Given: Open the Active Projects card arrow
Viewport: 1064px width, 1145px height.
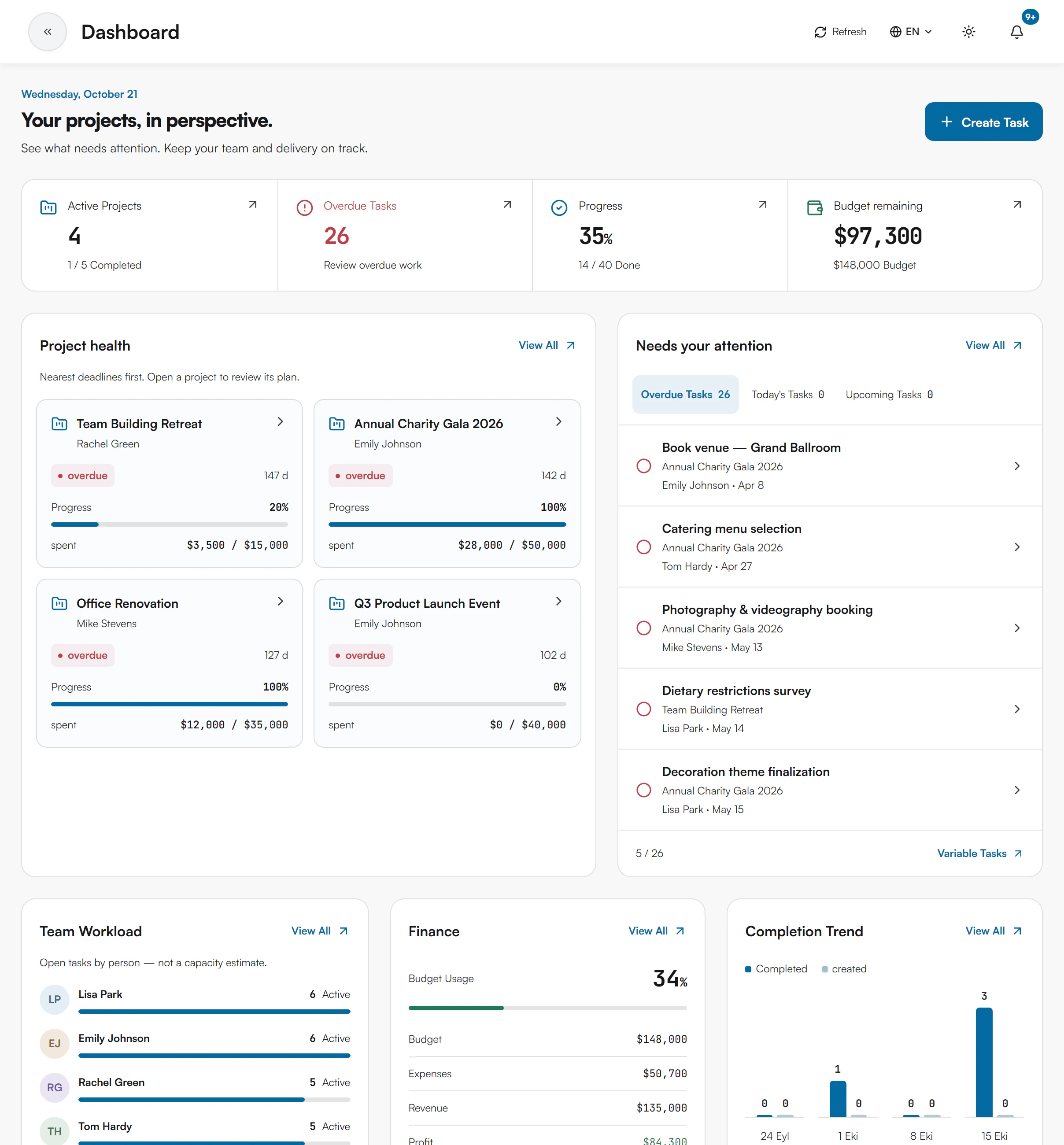Looking at the screenshot, I should pyautogui.click(x=252, y=204).
